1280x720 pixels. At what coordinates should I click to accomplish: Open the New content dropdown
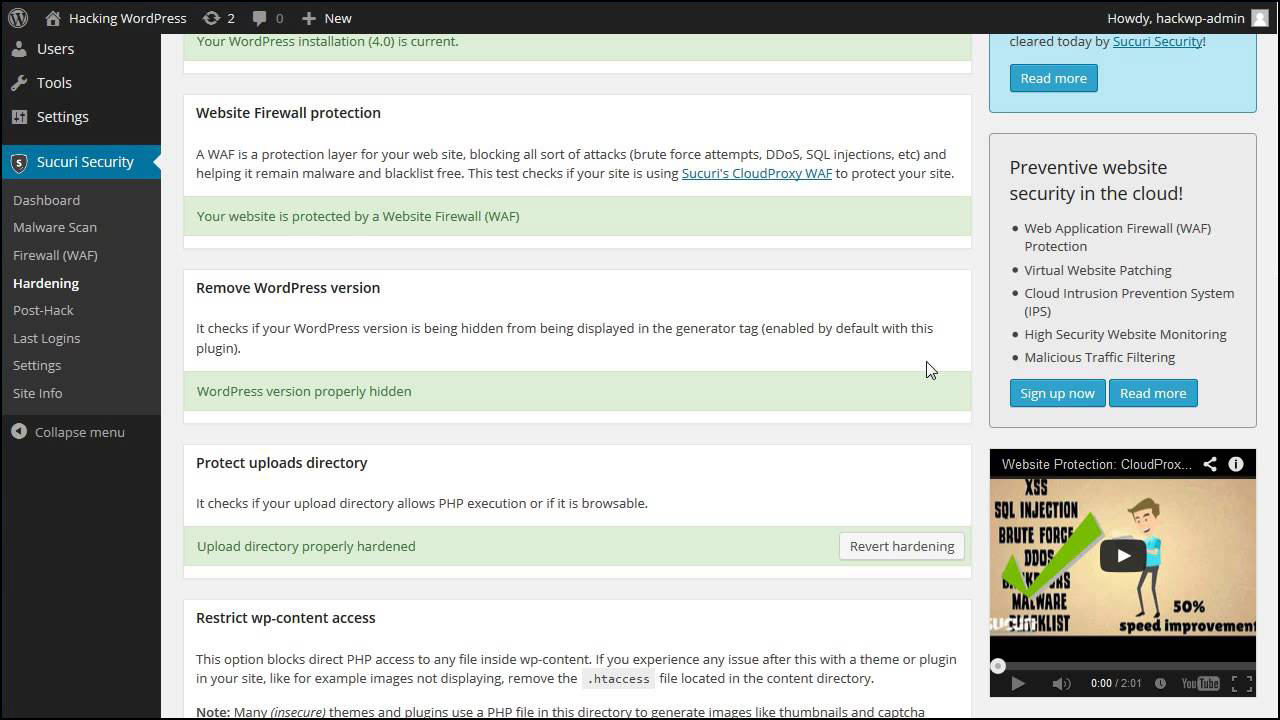click(326, 18)
